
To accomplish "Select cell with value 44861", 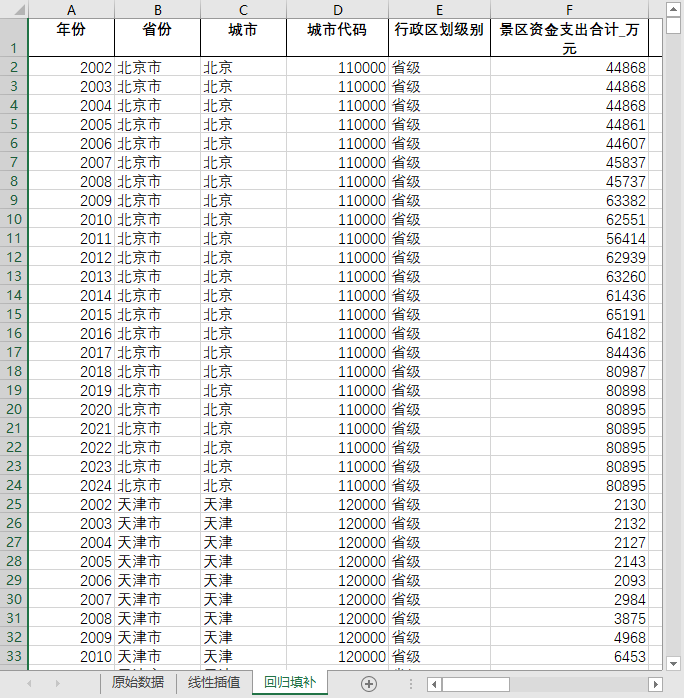I will click(570, 125).
